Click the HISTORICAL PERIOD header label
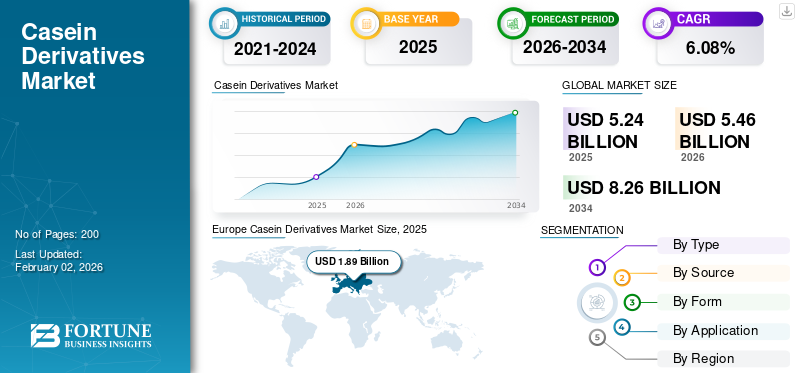800x373 pixels. 284,19
